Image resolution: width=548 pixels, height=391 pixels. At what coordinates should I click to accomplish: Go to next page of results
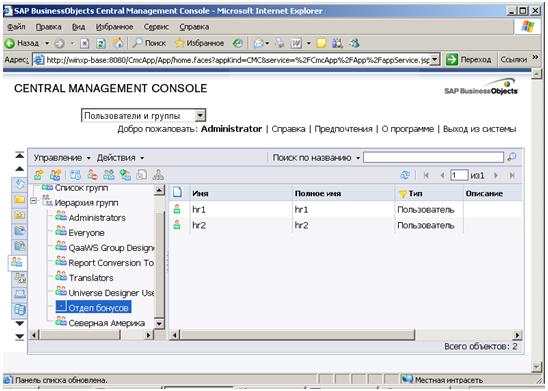496,175
